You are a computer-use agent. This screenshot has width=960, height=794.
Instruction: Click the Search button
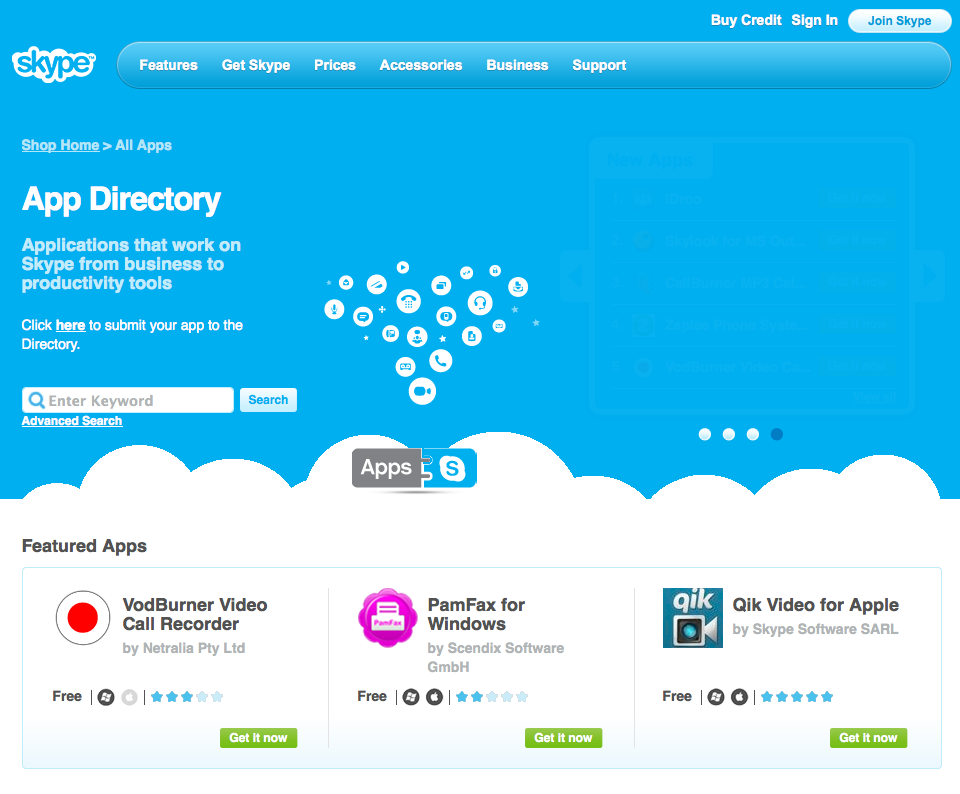click(268, 400)
